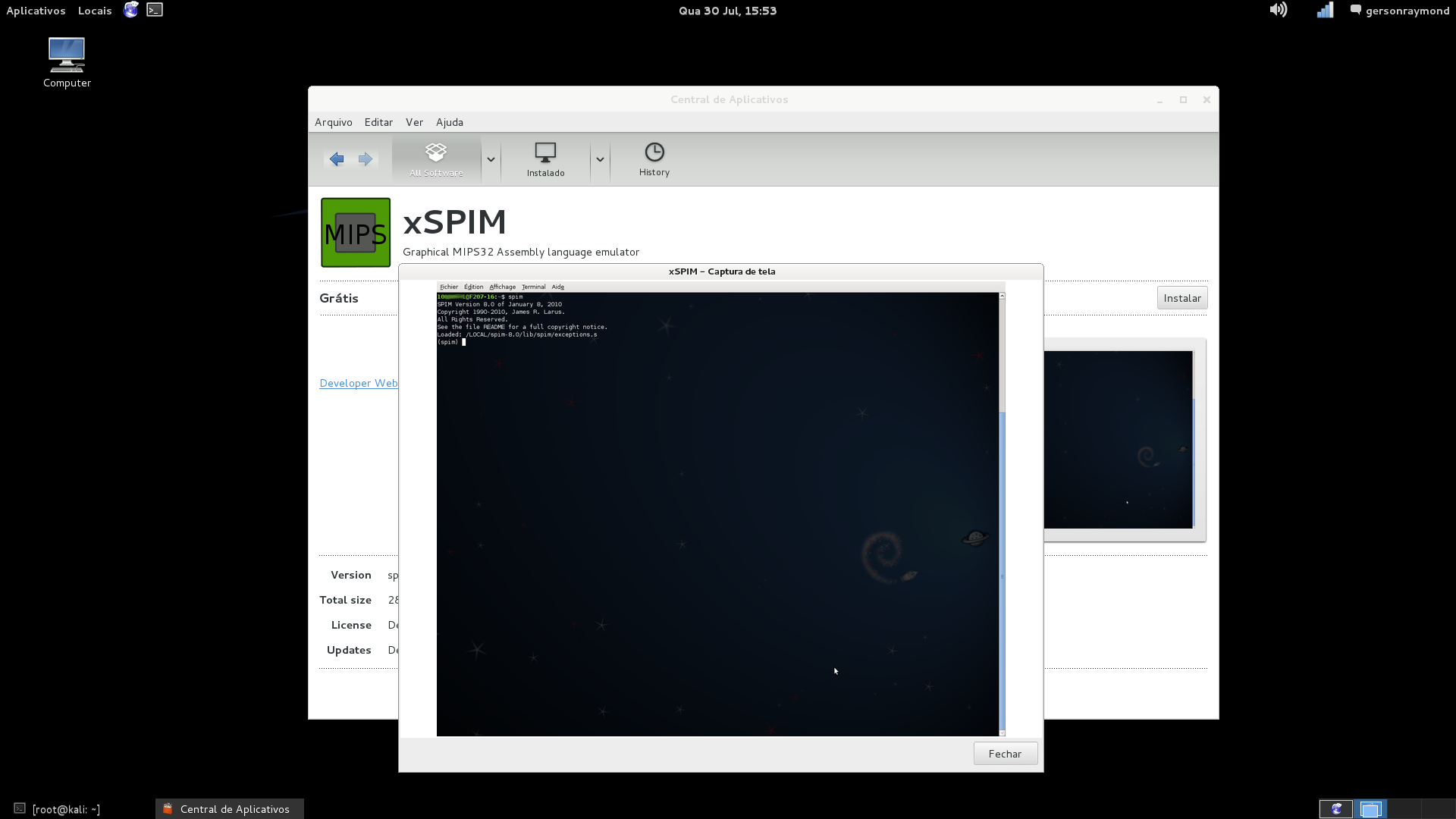1456x819 pixels.
Task: Click the xSPIM heading title
Action: click(x=455, y=222)
